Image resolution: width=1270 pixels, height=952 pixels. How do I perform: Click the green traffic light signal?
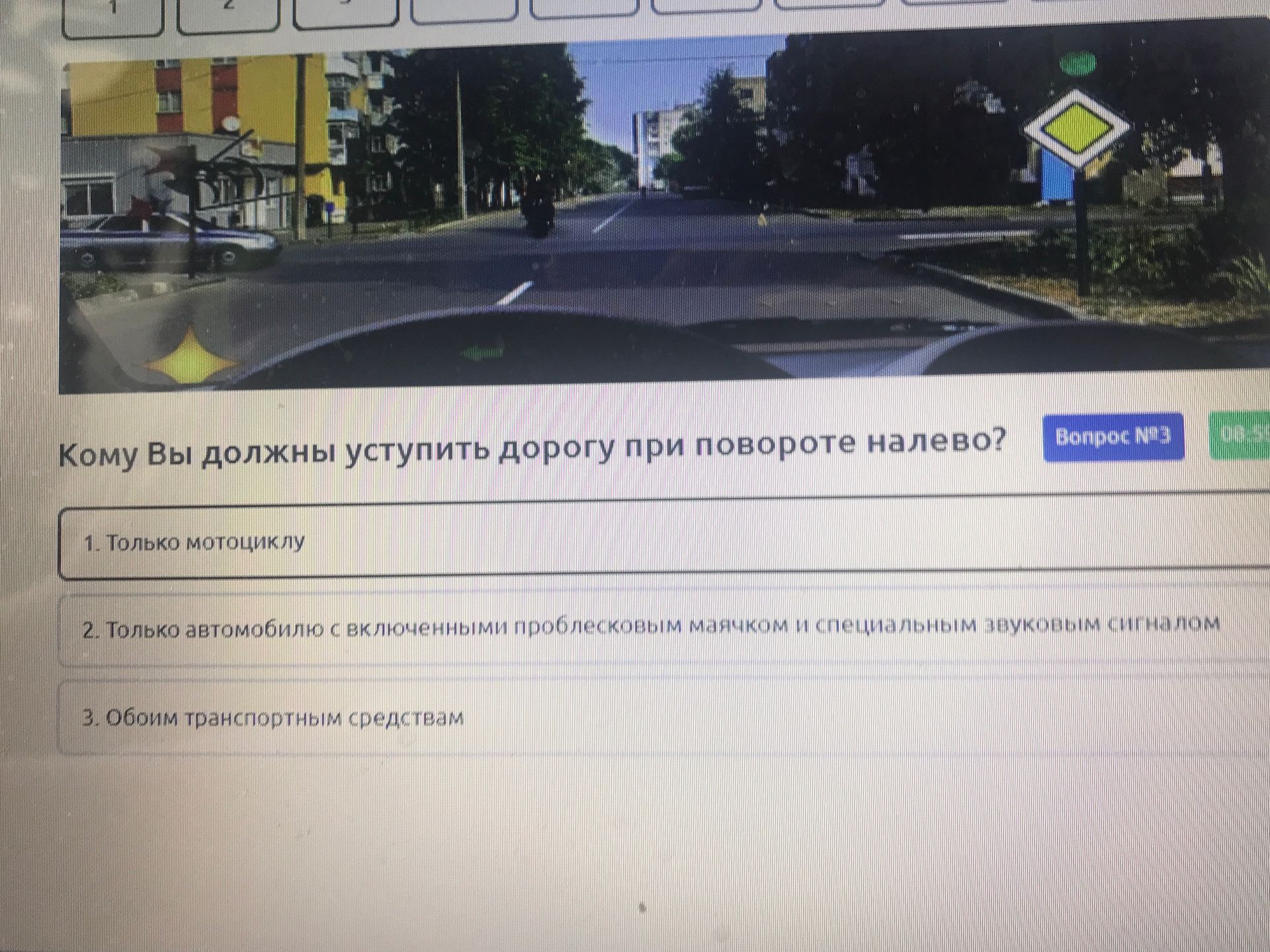(x=1078, y=63)
